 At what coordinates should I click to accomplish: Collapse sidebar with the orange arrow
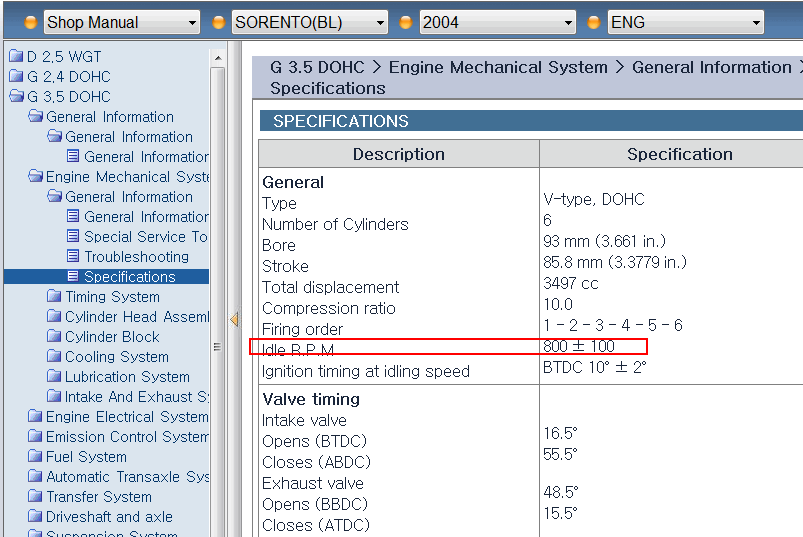(x=234, y=320)
